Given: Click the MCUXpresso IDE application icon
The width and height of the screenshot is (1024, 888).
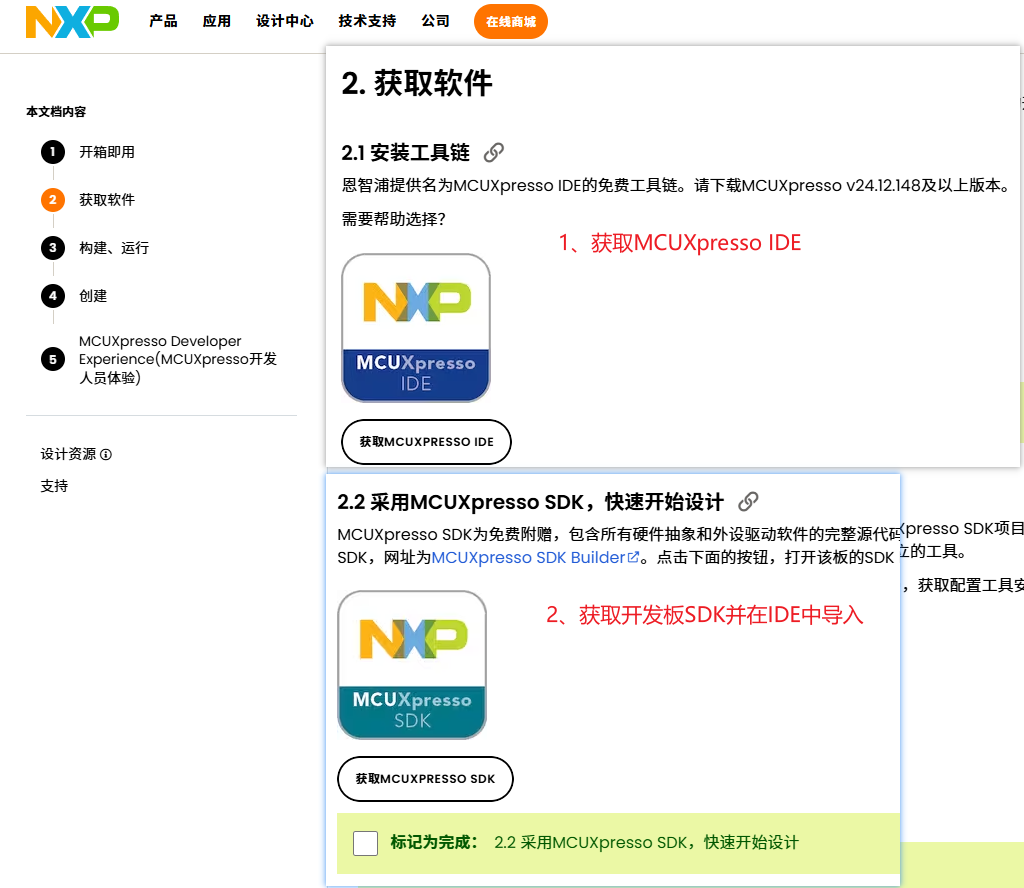Looking at the screenshot, I should point(415,326).
